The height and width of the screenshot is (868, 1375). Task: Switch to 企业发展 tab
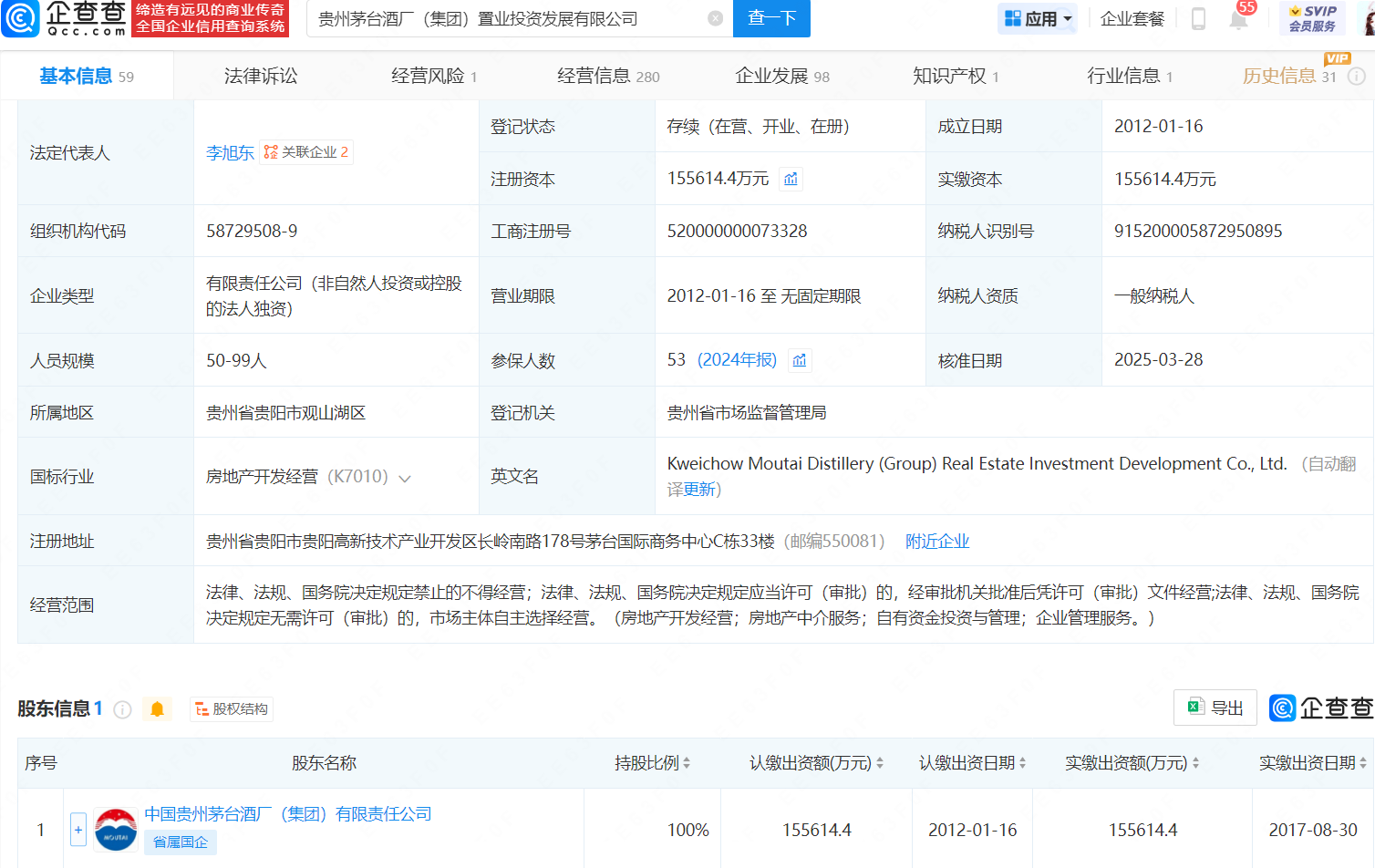click(782, 76)
